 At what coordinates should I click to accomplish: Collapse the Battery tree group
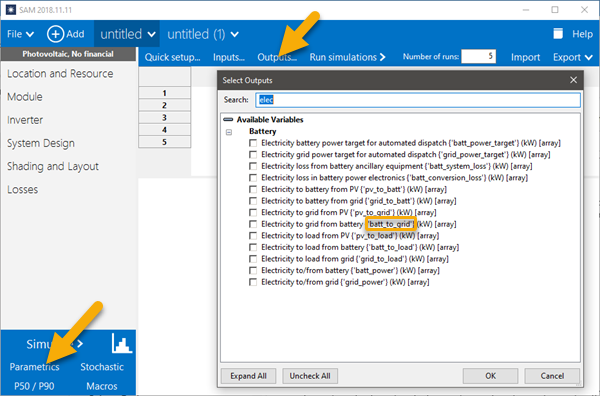coord(229,132)
